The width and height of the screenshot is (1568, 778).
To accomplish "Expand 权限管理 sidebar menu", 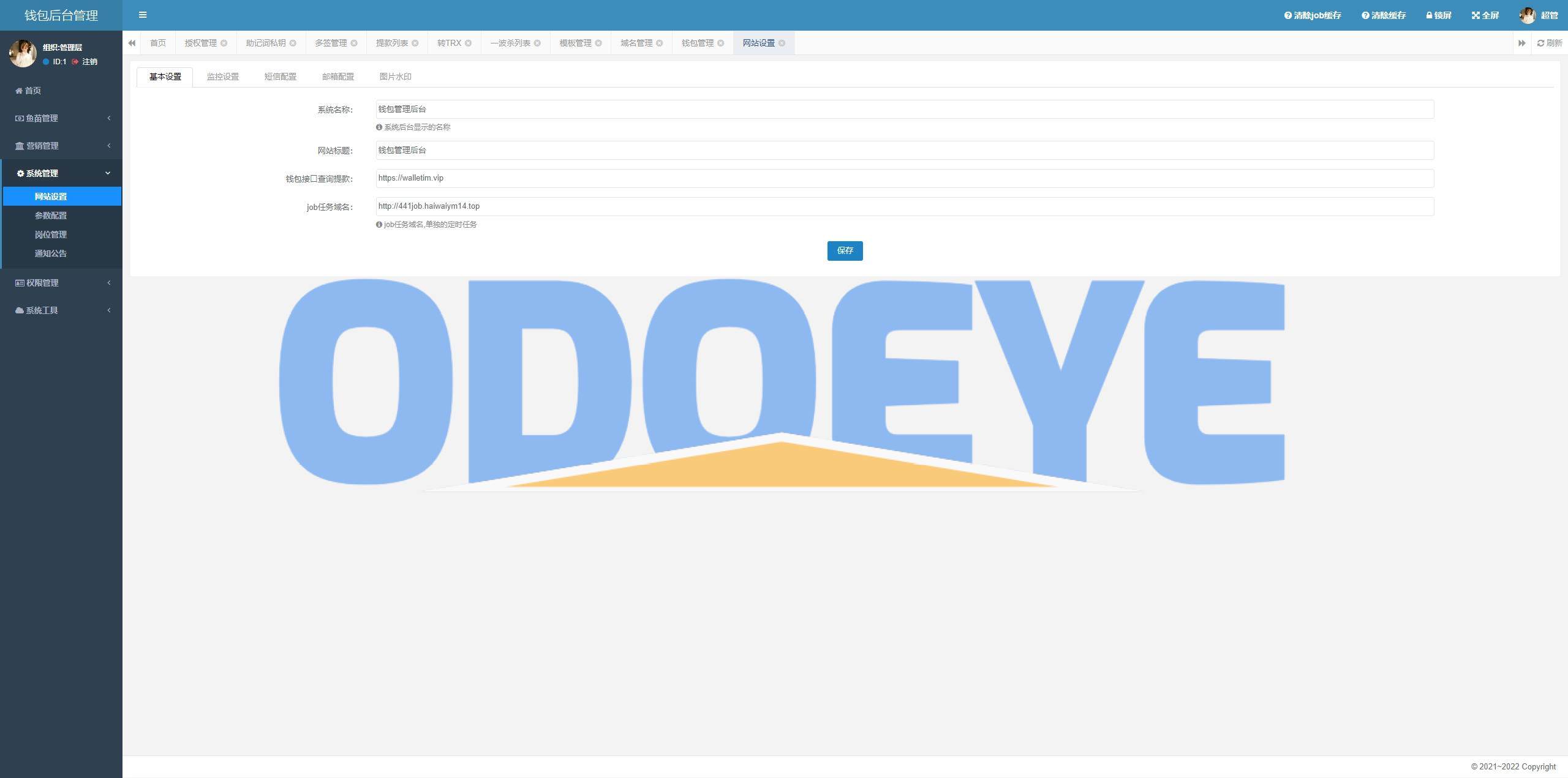I will (61, 283).
